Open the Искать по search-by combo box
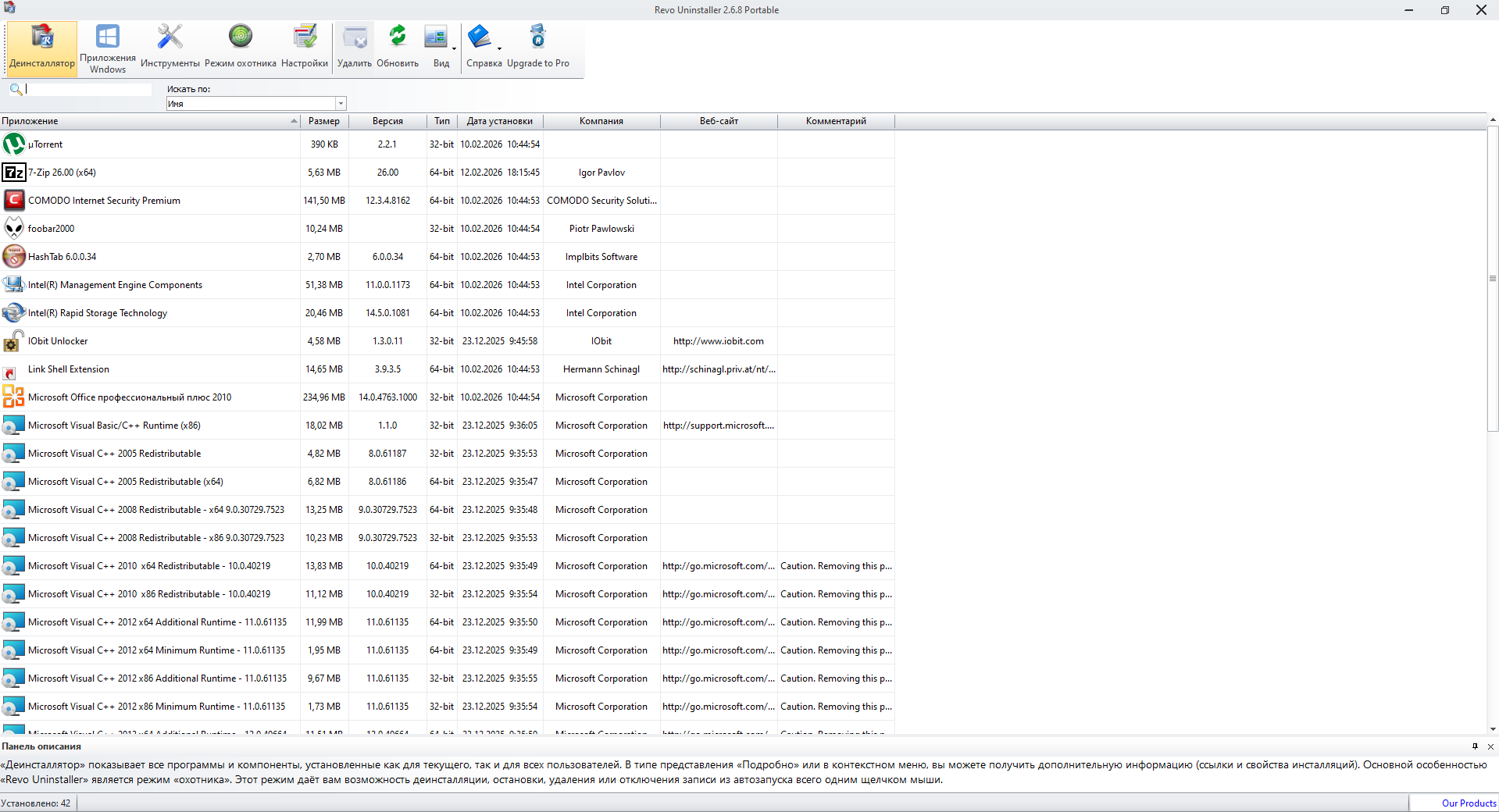1499x812 pixels. coord(255,104)
